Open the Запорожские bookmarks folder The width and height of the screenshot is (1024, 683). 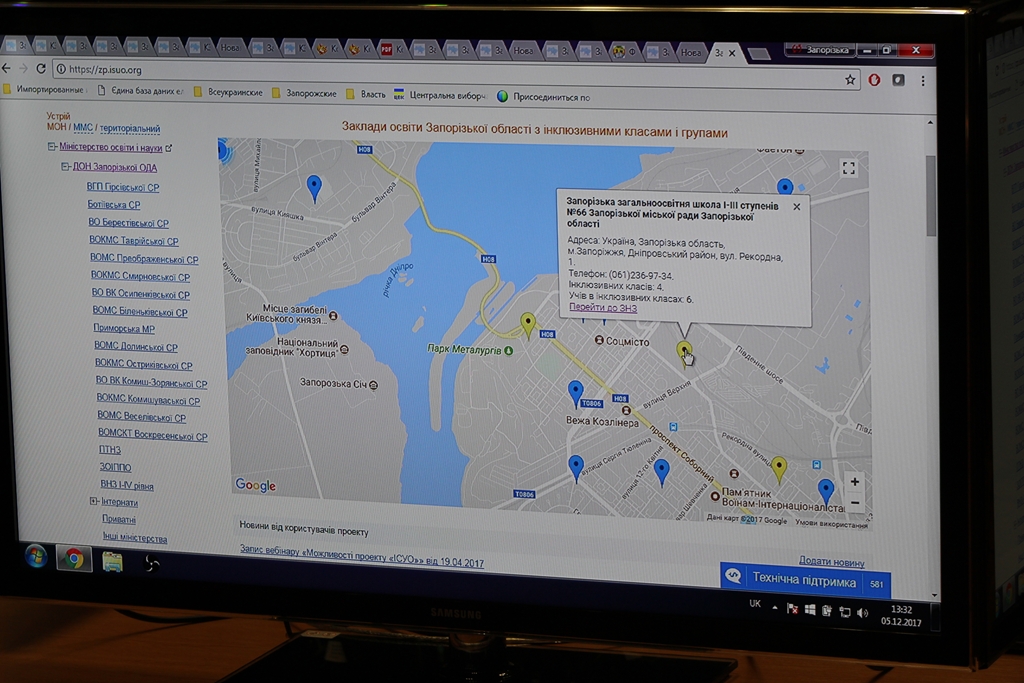pyautogui.click(x=304, y=93)
